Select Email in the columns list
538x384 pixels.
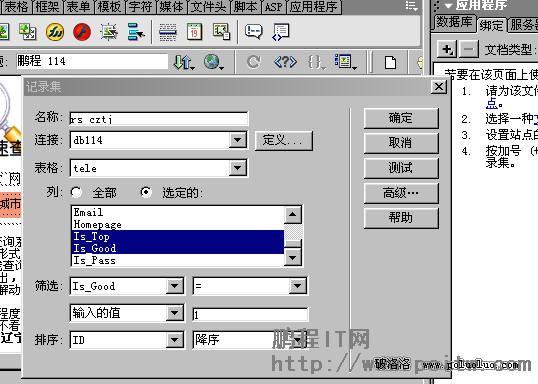point(177,212)
